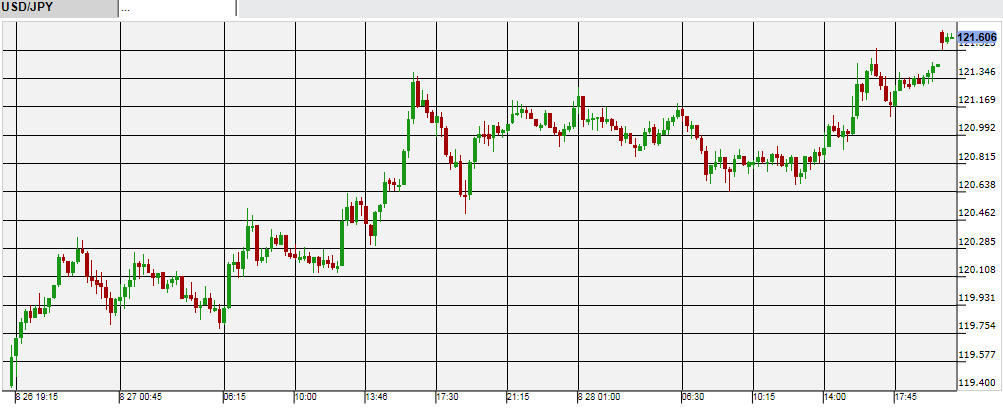The image size is (1003, 415).
Task: Click the 14:00 time axis label
Action: point(836,396)
